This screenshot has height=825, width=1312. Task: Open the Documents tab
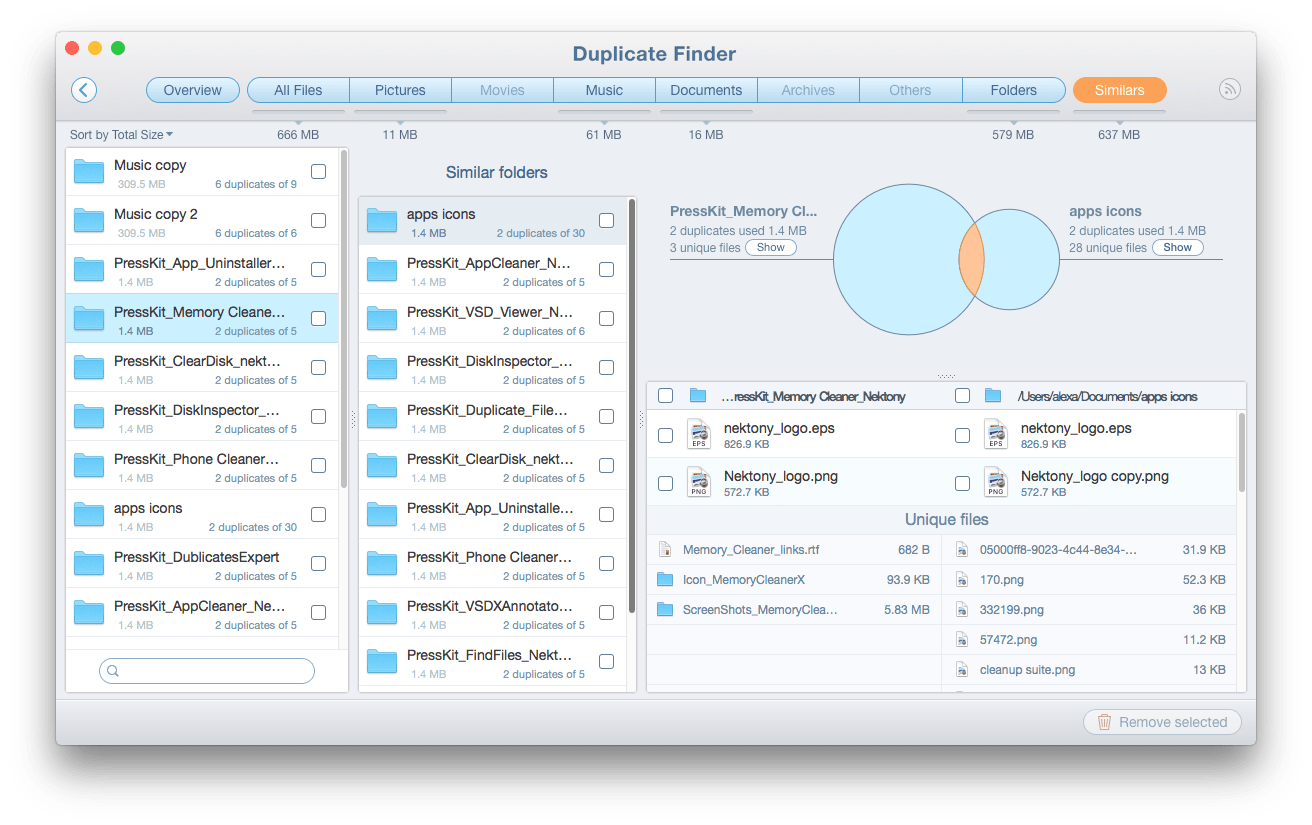706,90
